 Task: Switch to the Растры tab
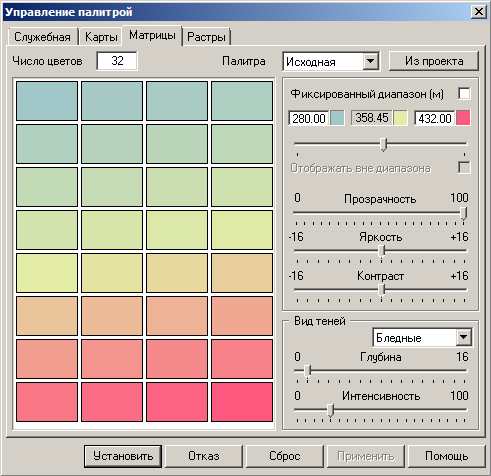coord(206,36)
